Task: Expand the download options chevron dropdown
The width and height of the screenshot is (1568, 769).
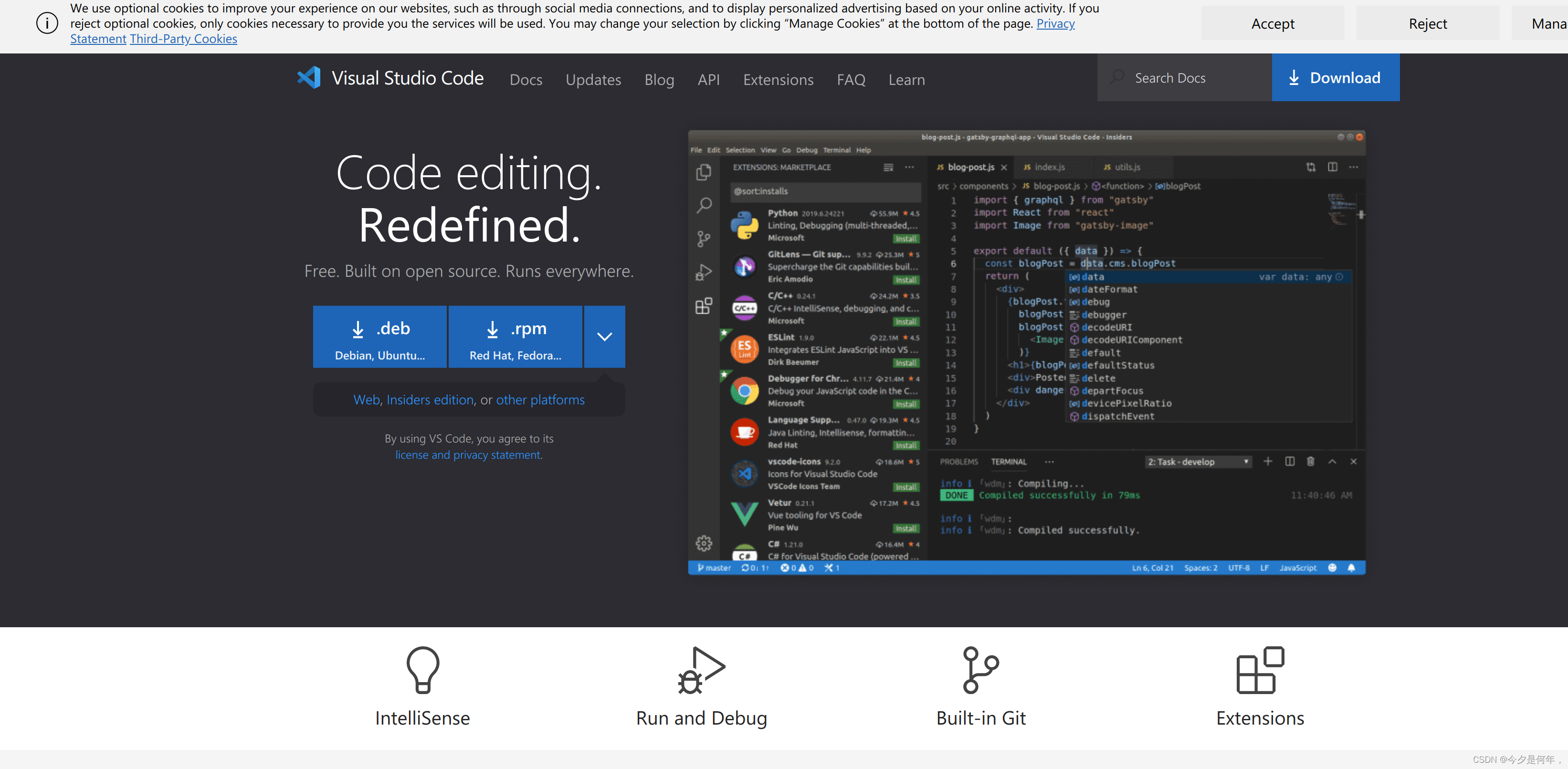Action: (x=604, y=337)
